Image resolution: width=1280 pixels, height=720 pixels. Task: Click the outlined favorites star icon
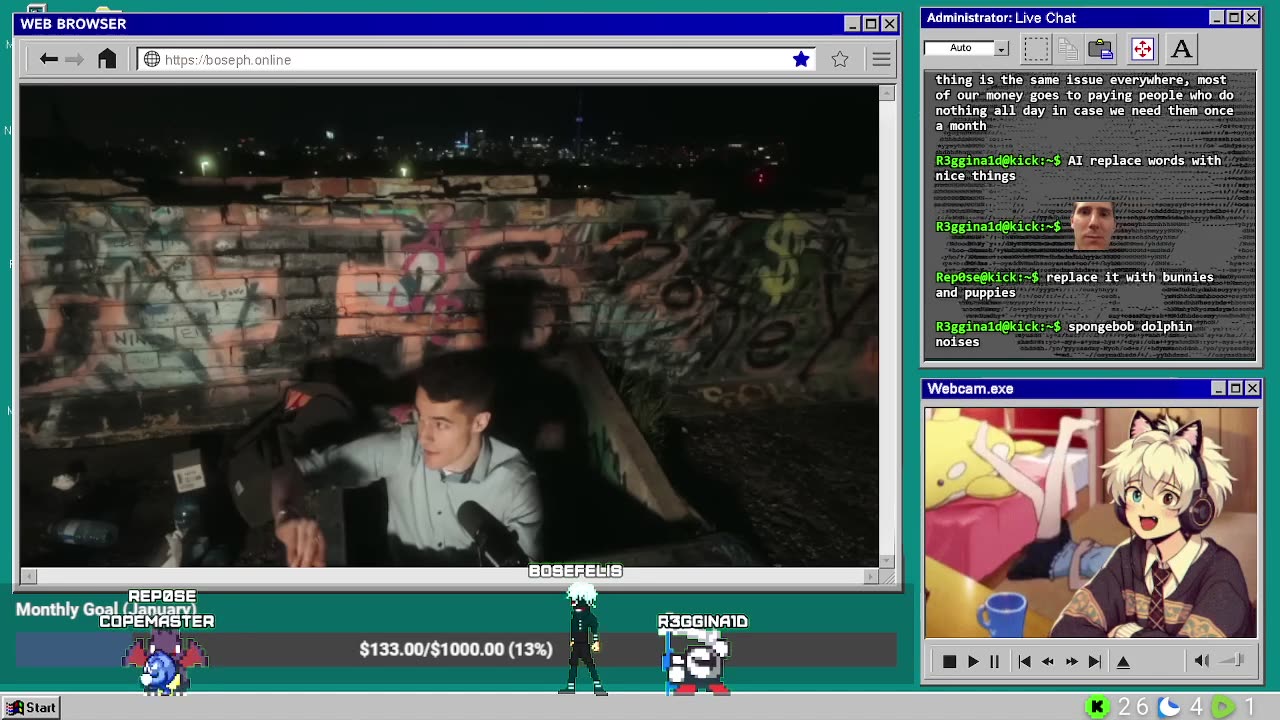840,59
